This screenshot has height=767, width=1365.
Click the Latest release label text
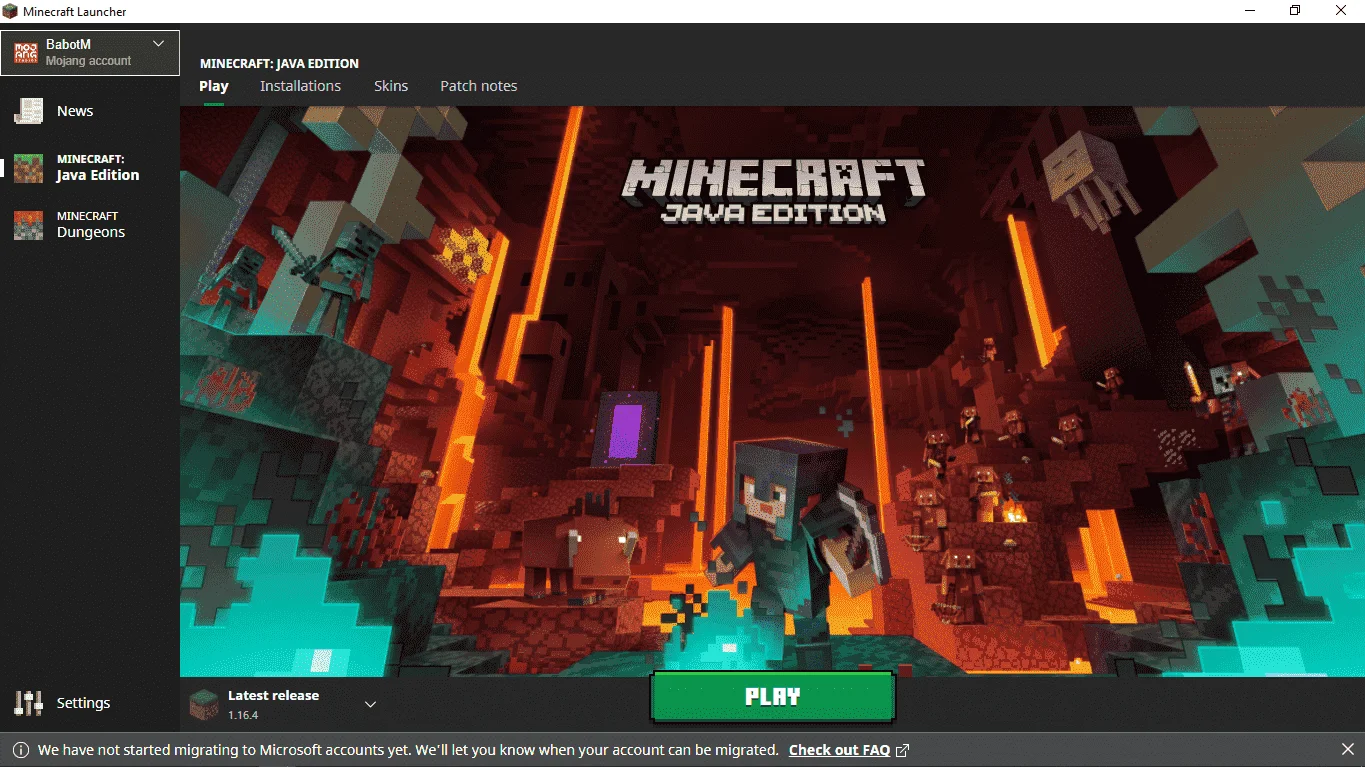273,695
